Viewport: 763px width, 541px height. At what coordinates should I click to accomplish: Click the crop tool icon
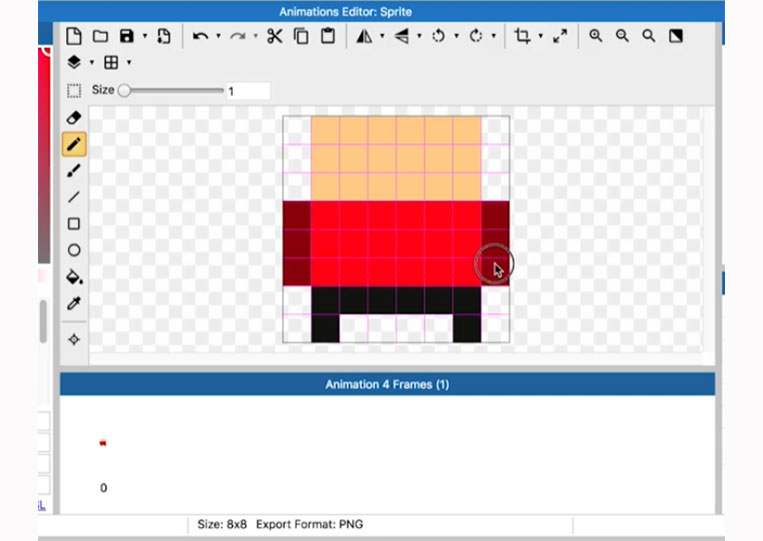tap(522, 36)
